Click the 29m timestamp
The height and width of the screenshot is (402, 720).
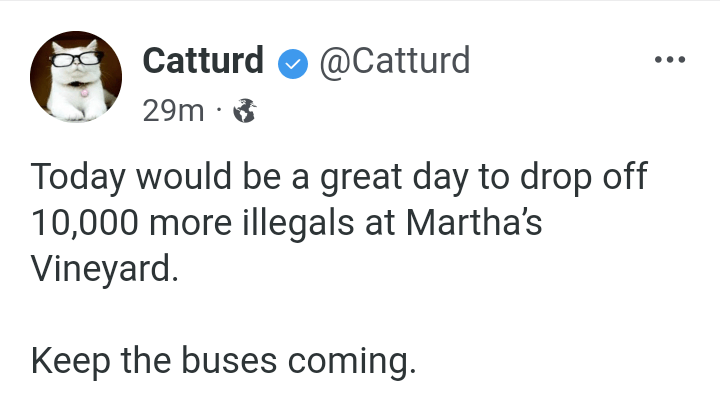click(173, 111)
